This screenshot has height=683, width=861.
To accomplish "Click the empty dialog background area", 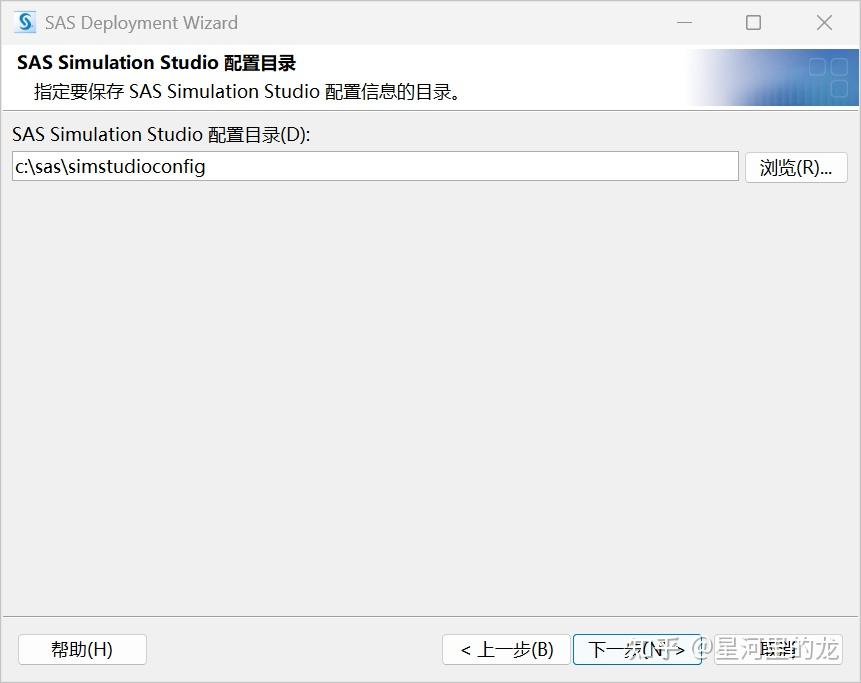I will (x=400, y=400).
